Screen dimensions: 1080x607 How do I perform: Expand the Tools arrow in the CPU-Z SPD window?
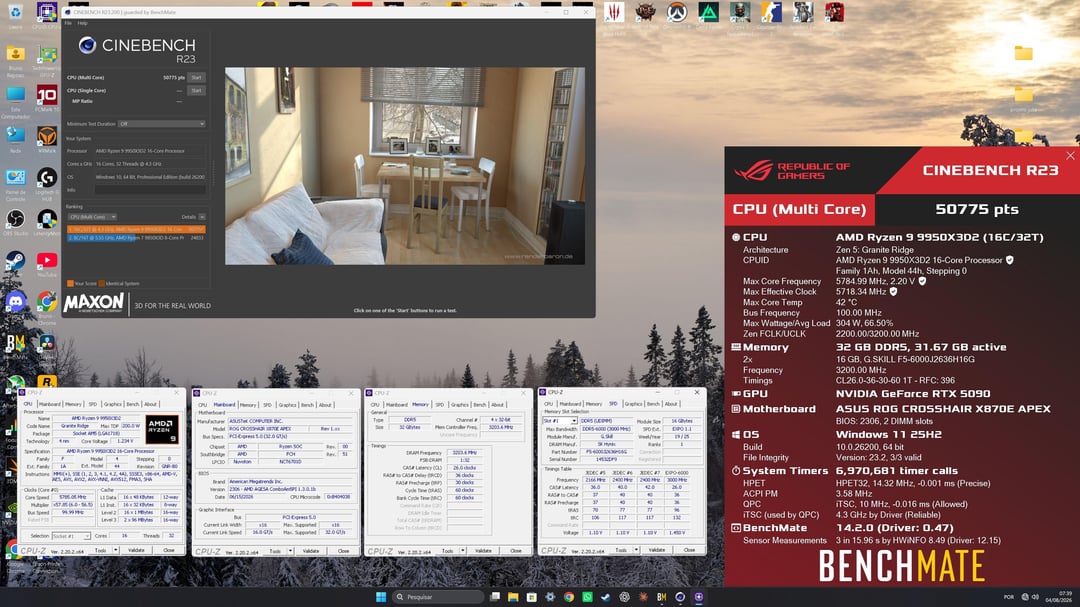point(636,550)
